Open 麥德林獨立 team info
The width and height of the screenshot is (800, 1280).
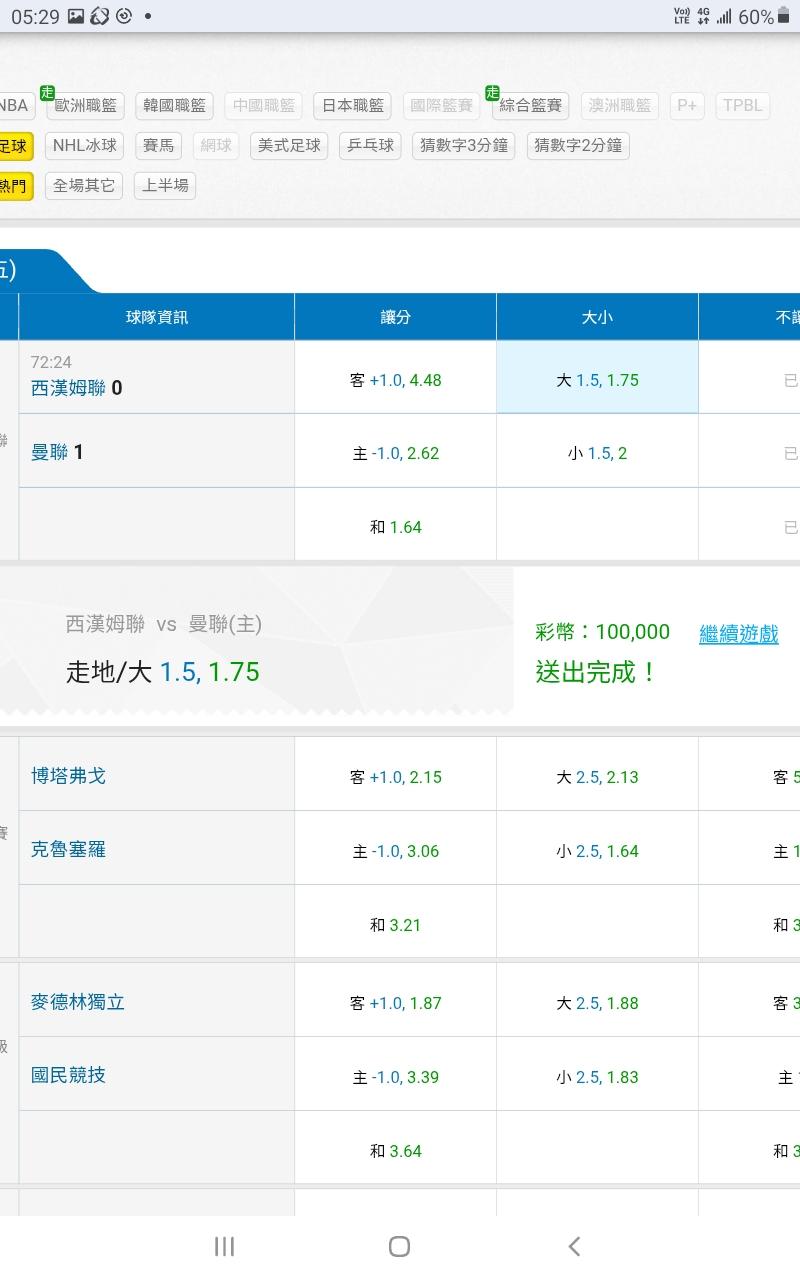(x=78, y=1002)
